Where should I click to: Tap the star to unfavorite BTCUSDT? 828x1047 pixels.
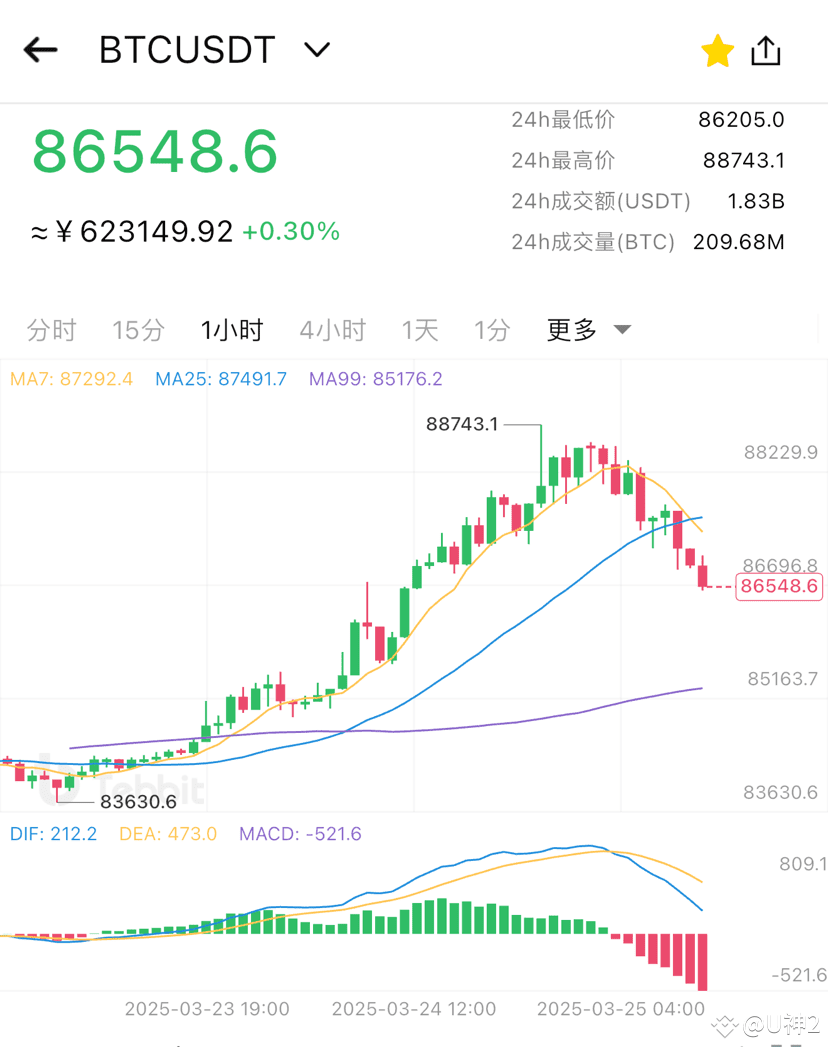click(x=718, y=50)
